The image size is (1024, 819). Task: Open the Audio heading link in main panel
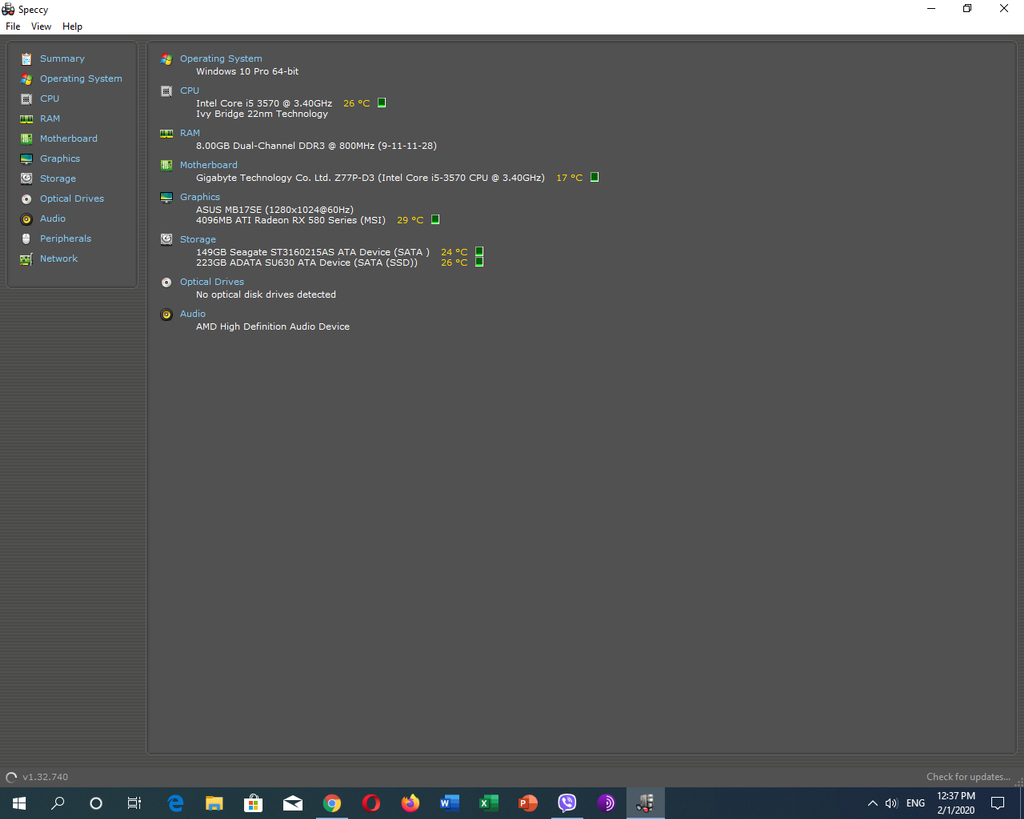[x=193, y=314]
